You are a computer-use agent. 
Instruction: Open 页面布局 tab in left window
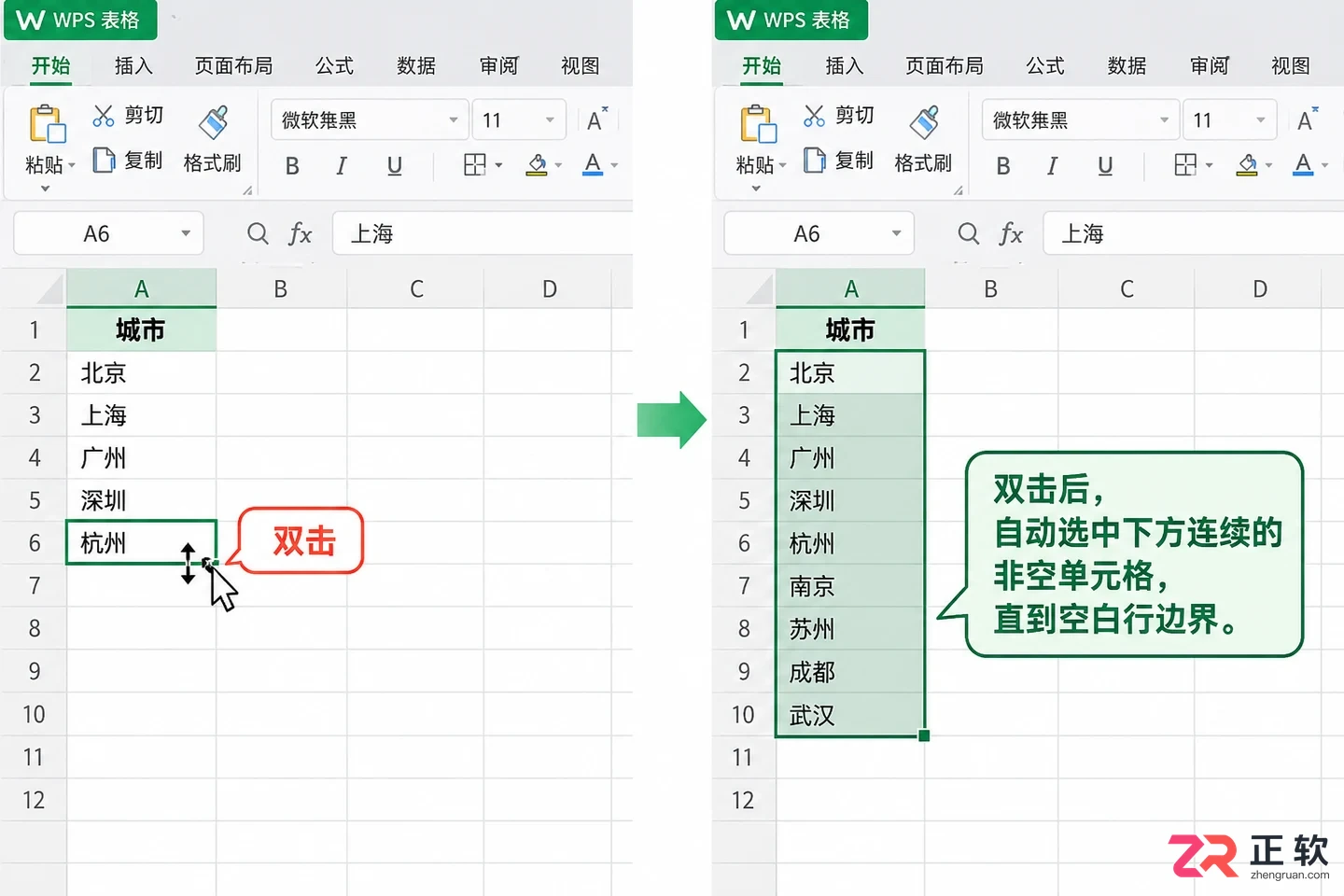[x=234, y=65]
